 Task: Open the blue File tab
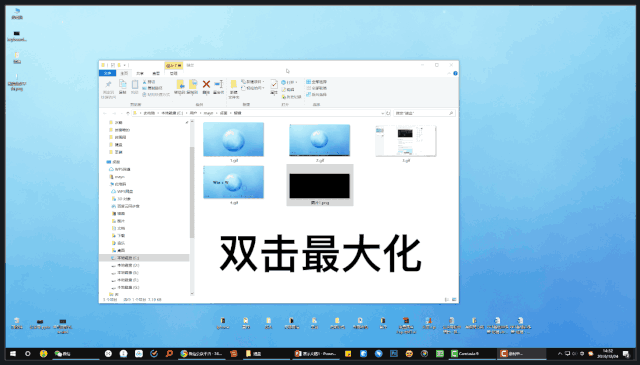107,73
